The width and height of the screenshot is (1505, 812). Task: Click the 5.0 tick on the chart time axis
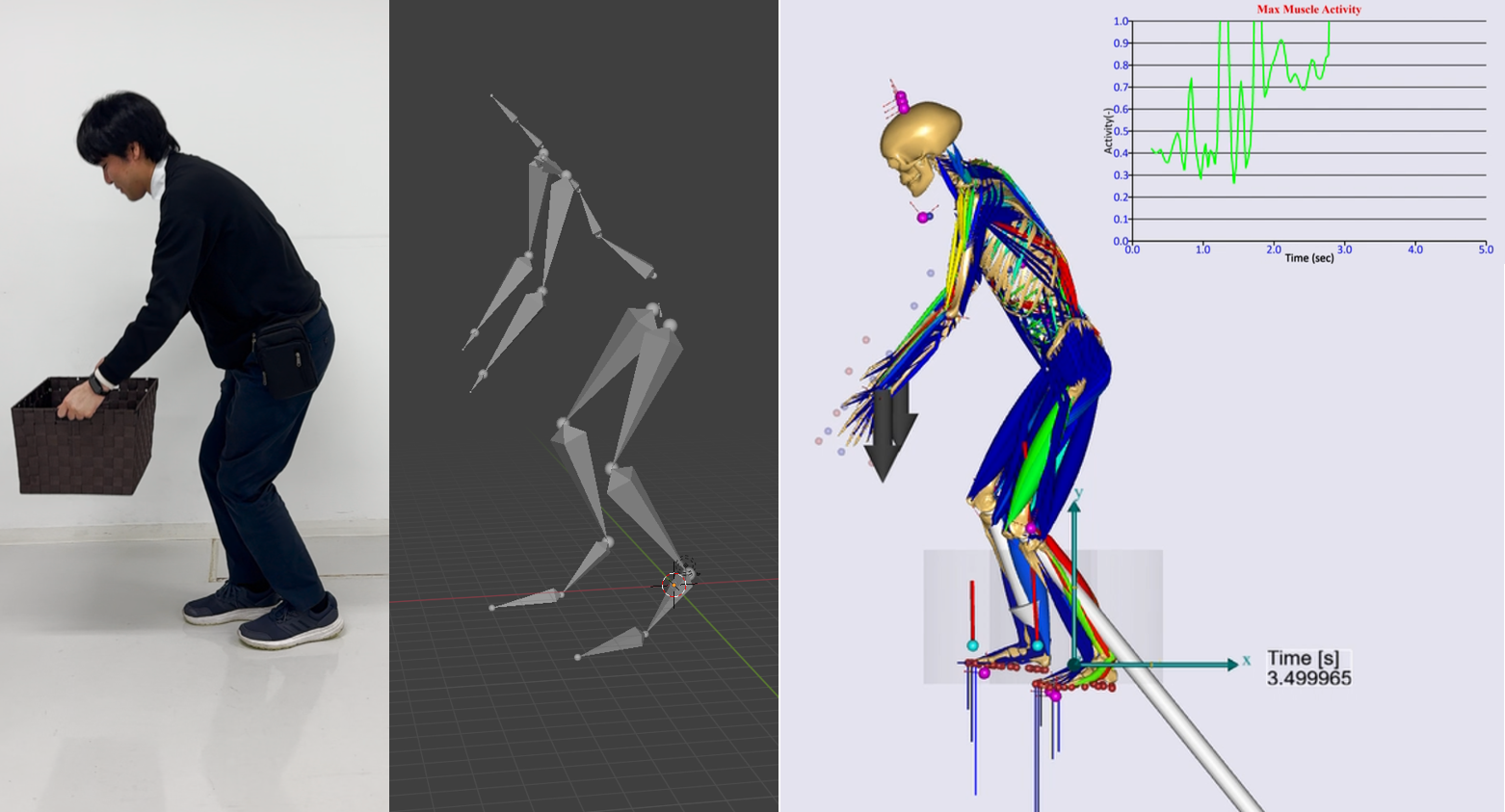pos(1485,249)
